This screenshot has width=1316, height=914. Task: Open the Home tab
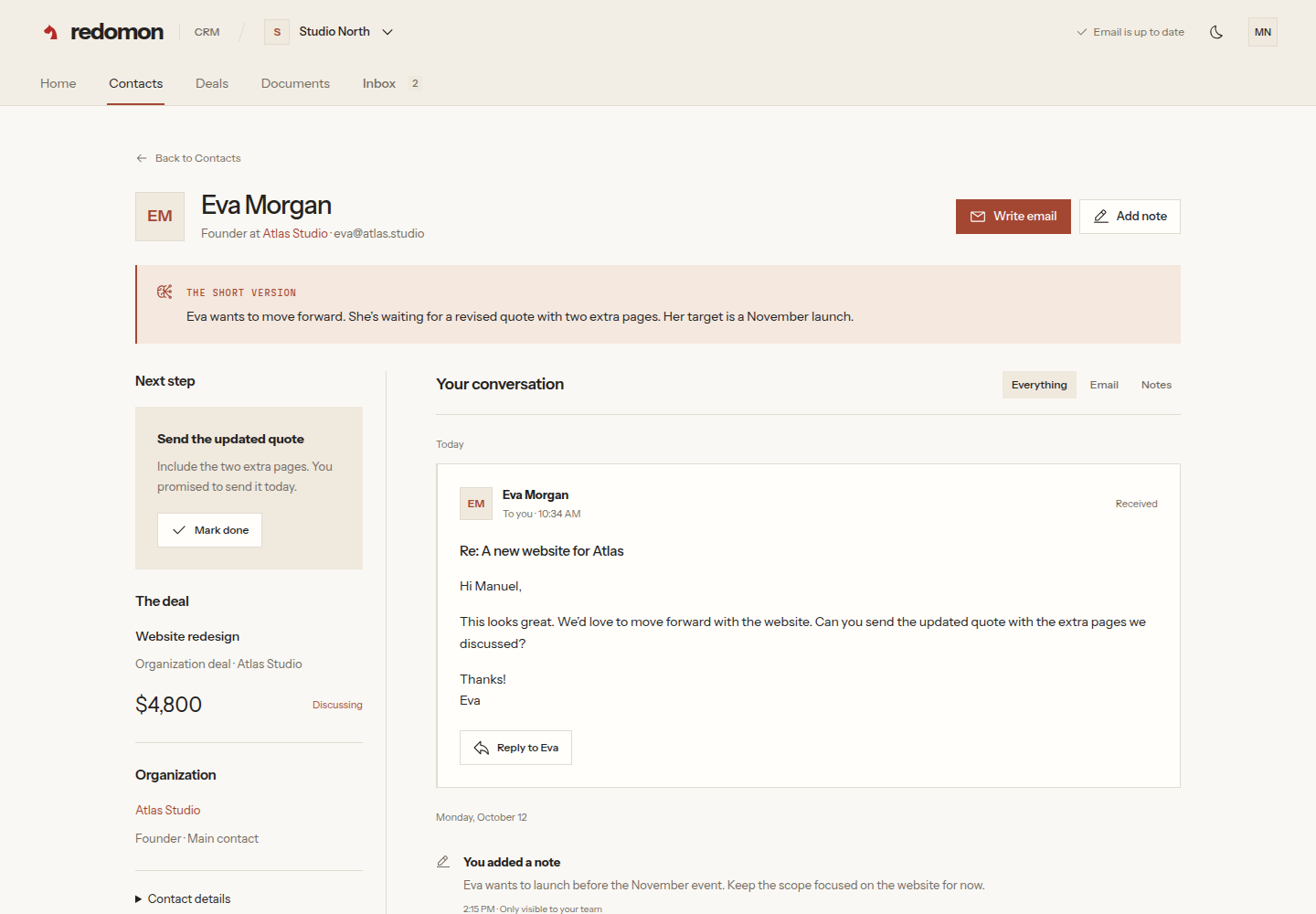click(58, 83)
